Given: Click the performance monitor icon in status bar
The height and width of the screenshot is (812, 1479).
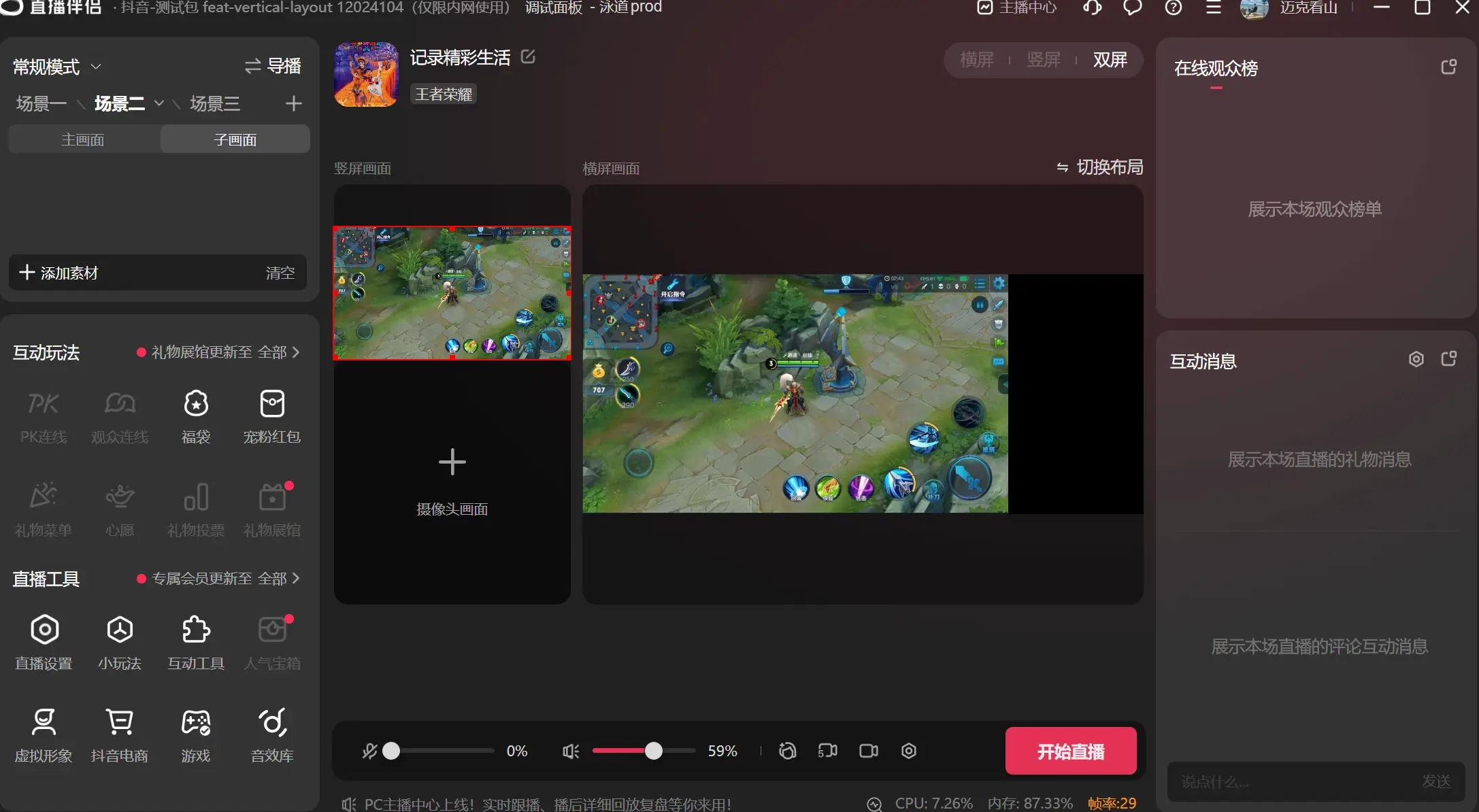Looking at the screenshot, I should click(874, 805).
